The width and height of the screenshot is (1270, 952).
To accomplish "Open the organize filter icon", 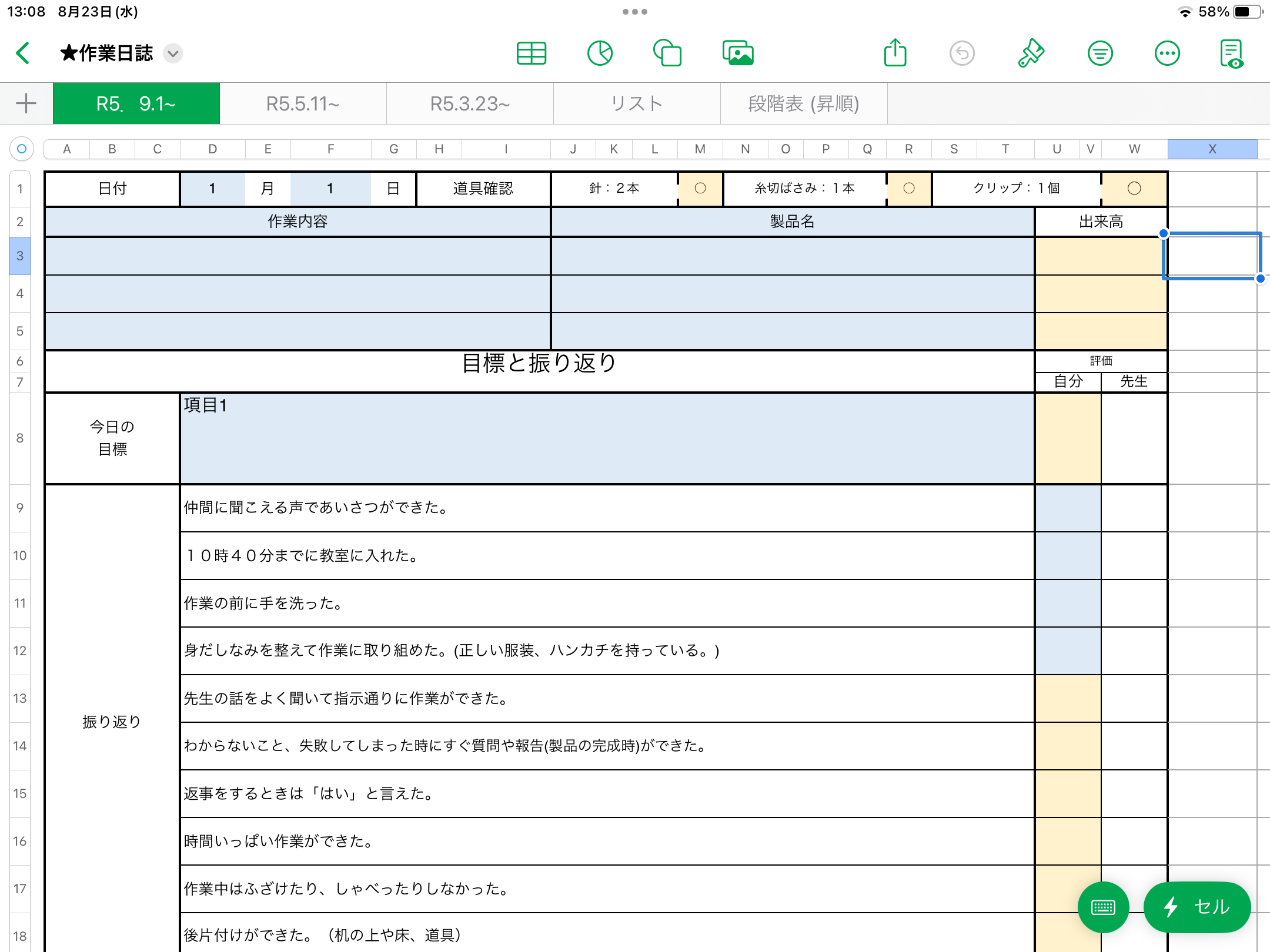I will 1099,53.
